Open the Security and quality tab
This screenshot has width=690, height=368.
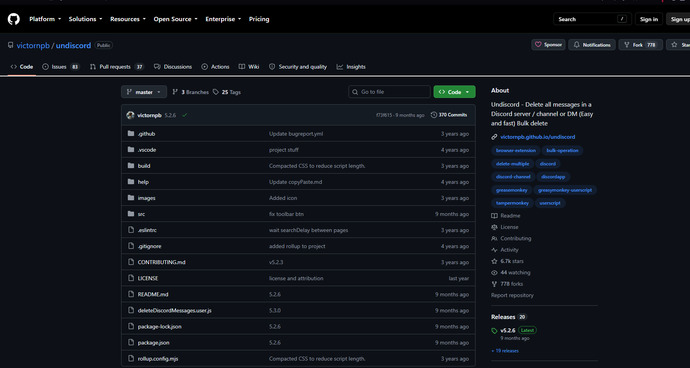[298, 67]
